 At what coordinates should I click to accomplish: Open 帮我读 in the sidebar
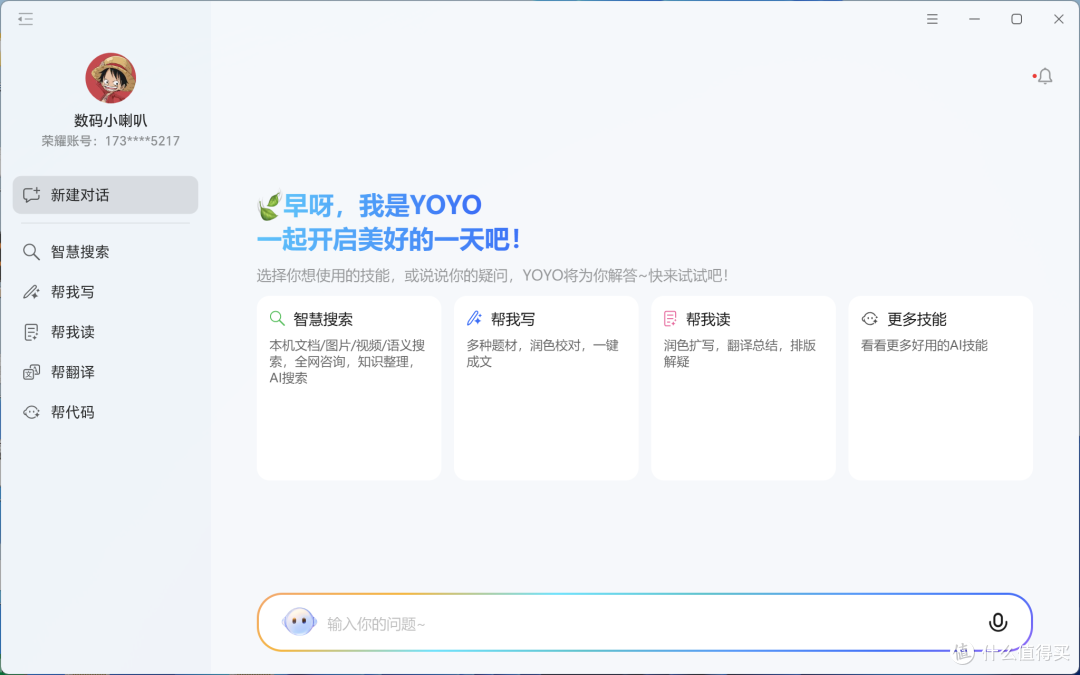pos(105,332)
